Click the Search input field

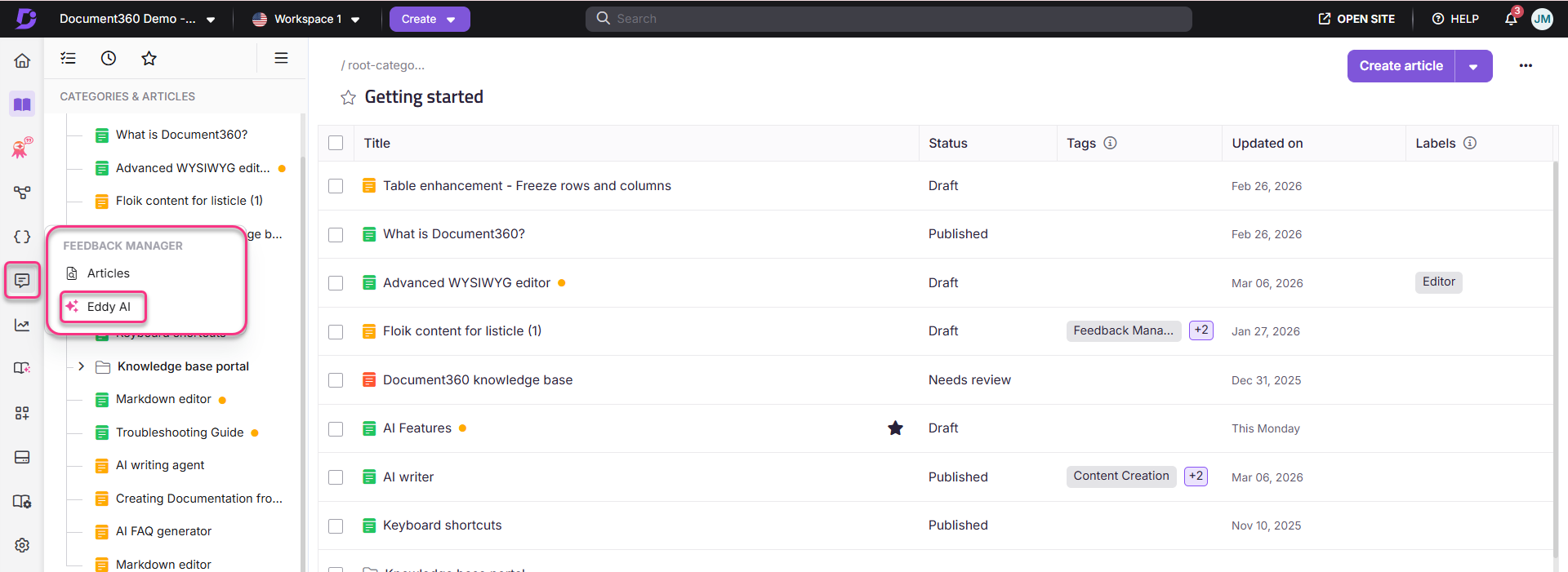[x=889, y=19]
